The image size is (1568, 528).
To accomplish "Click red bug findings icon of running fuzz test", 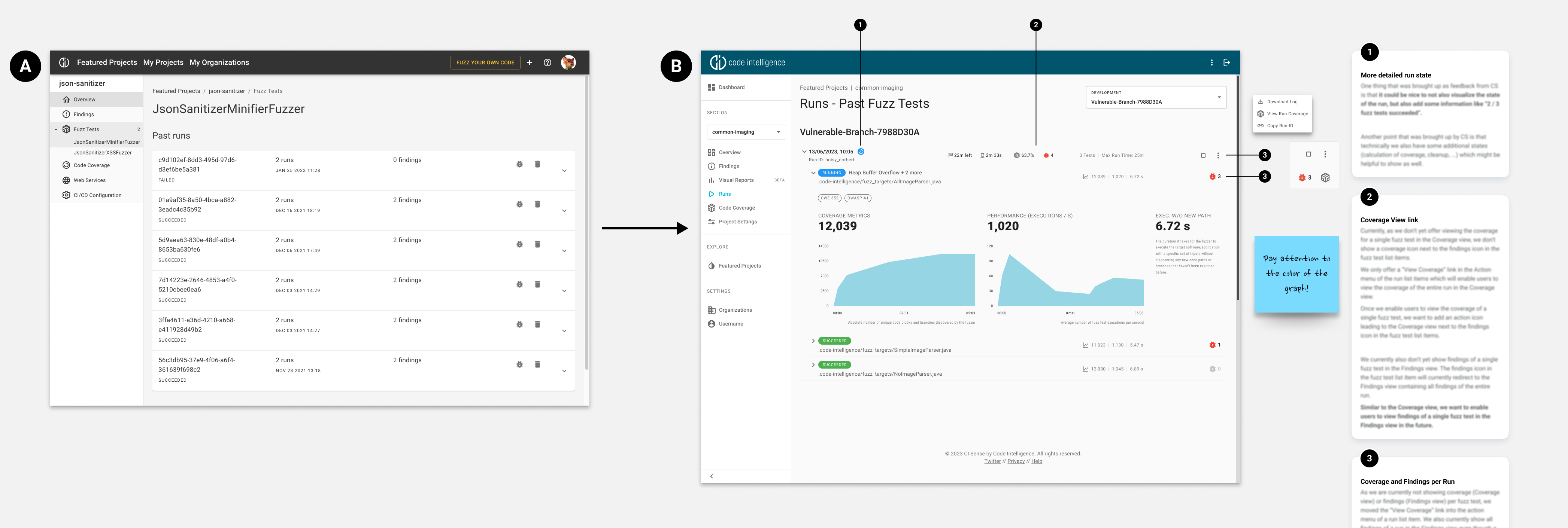I will 1212,176.
